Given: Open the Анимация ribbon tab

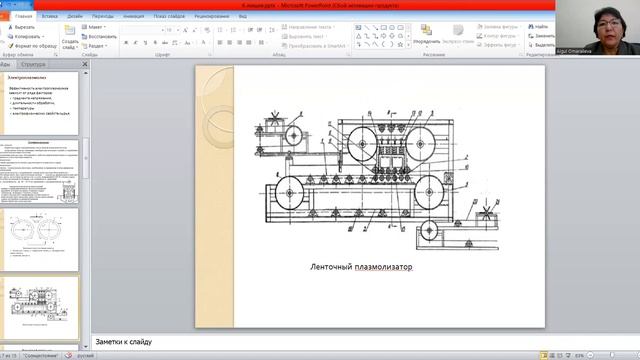Looking at the screenshot, I should (x=133, y=16).
